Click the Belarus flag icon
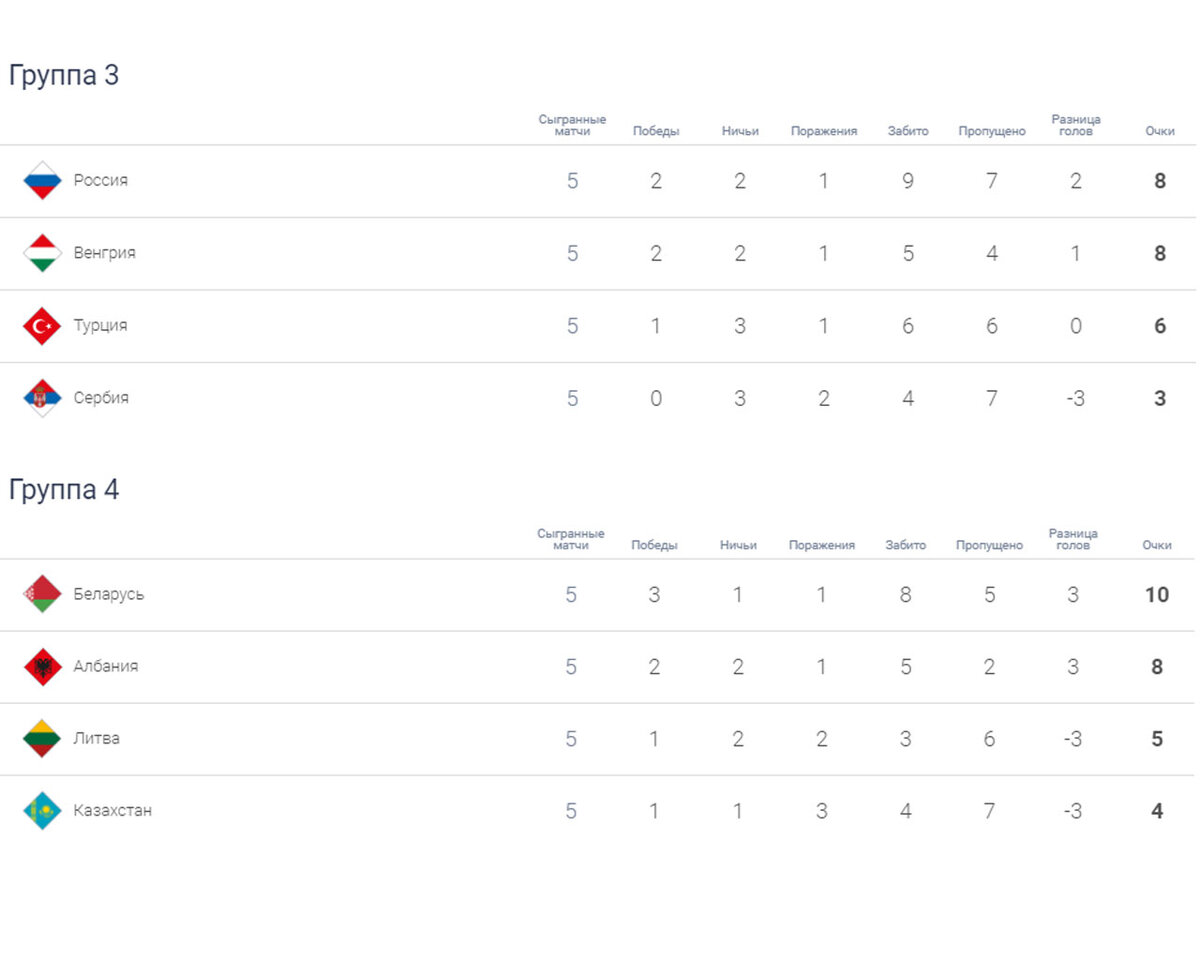The image size is (1200, 960). point(42,594)
